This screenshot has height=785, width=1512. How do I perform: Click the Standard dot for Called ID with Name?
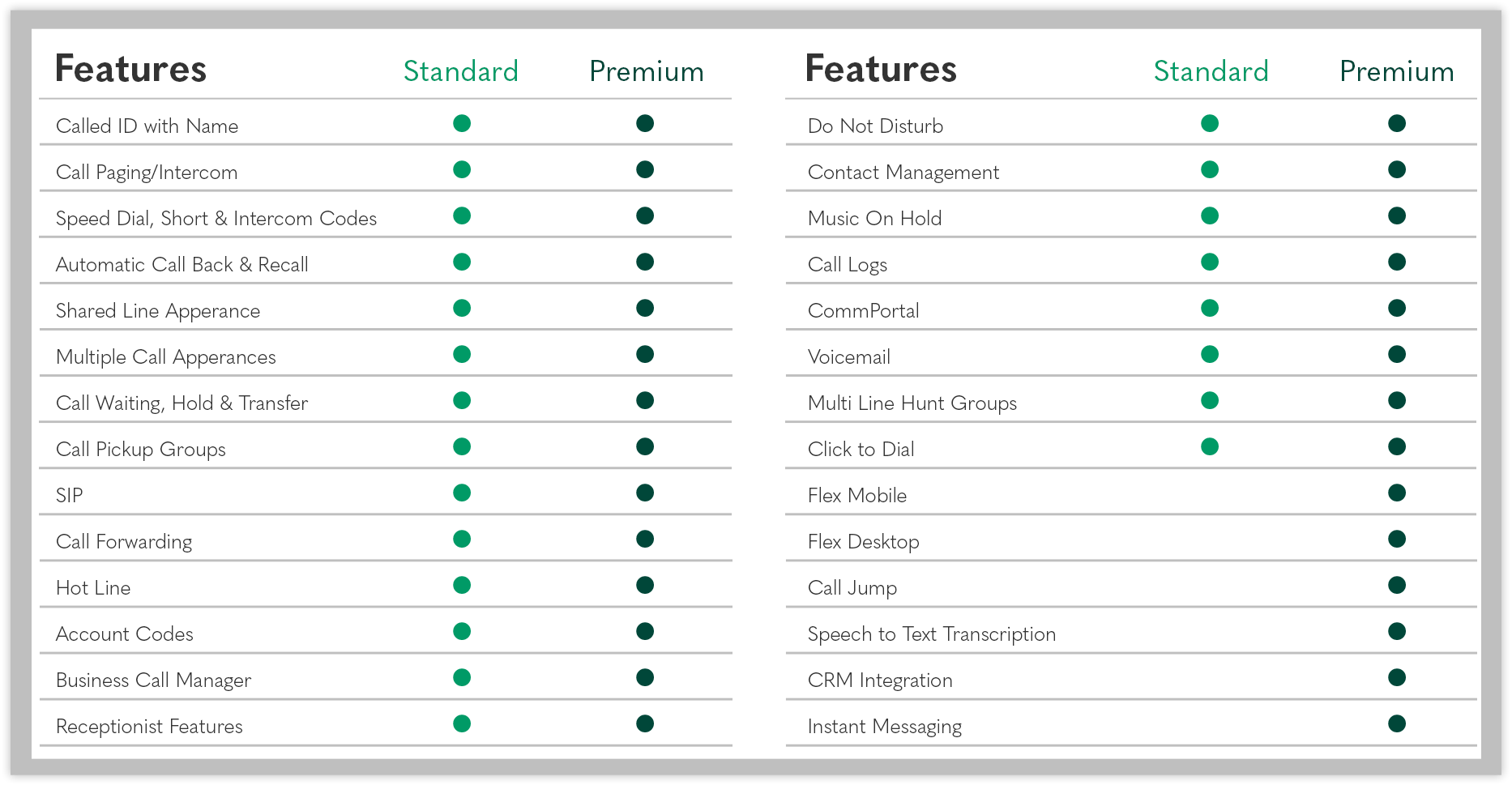click(x=462, y=123)
